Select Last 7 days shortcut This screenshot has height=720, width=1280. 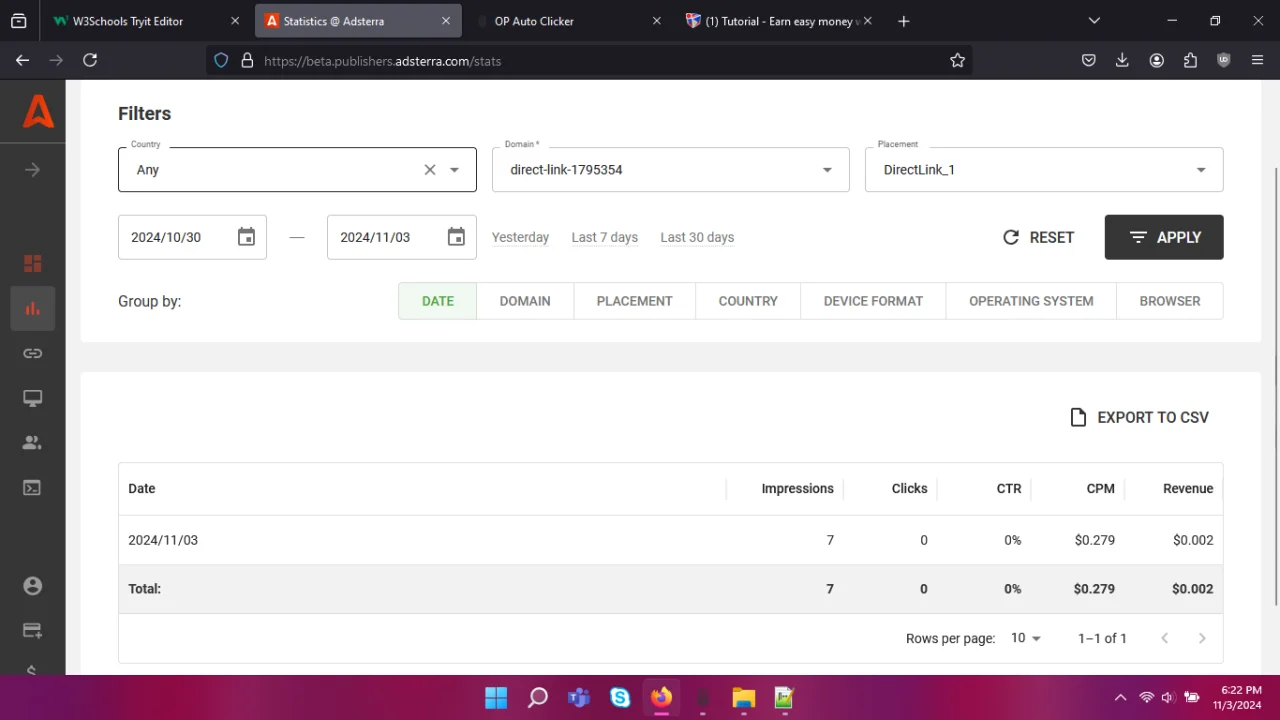pos(605,237)
